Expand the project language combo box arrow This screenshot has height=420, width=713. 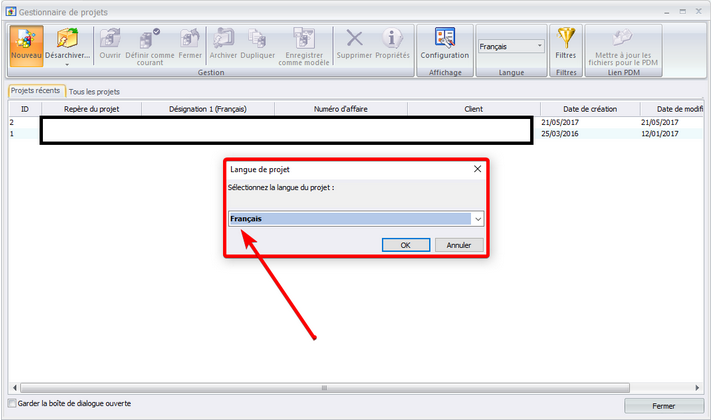(478, 219)
